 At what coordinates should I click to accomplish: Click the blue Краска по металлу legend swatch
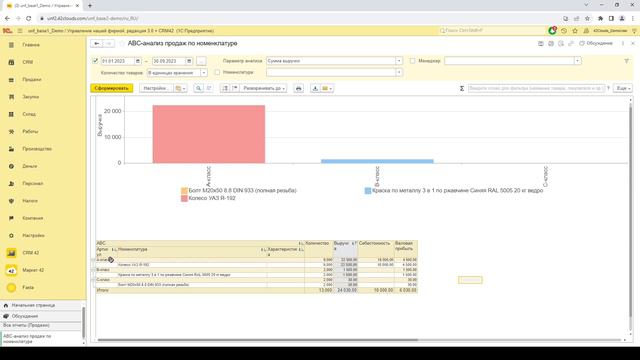point(368,191)
